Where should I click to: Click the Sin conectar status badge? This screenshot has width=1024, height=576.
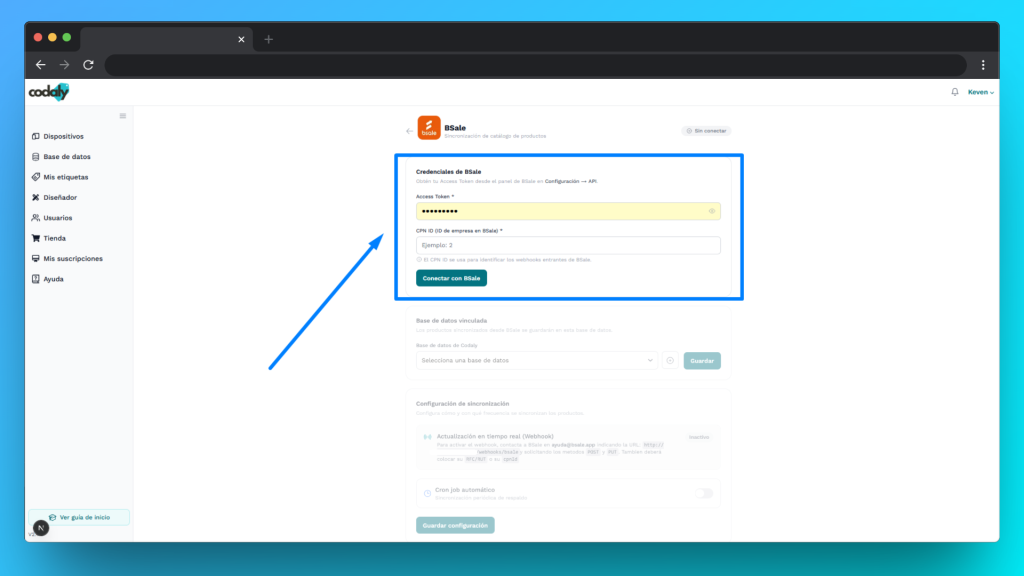click(706, 131)
